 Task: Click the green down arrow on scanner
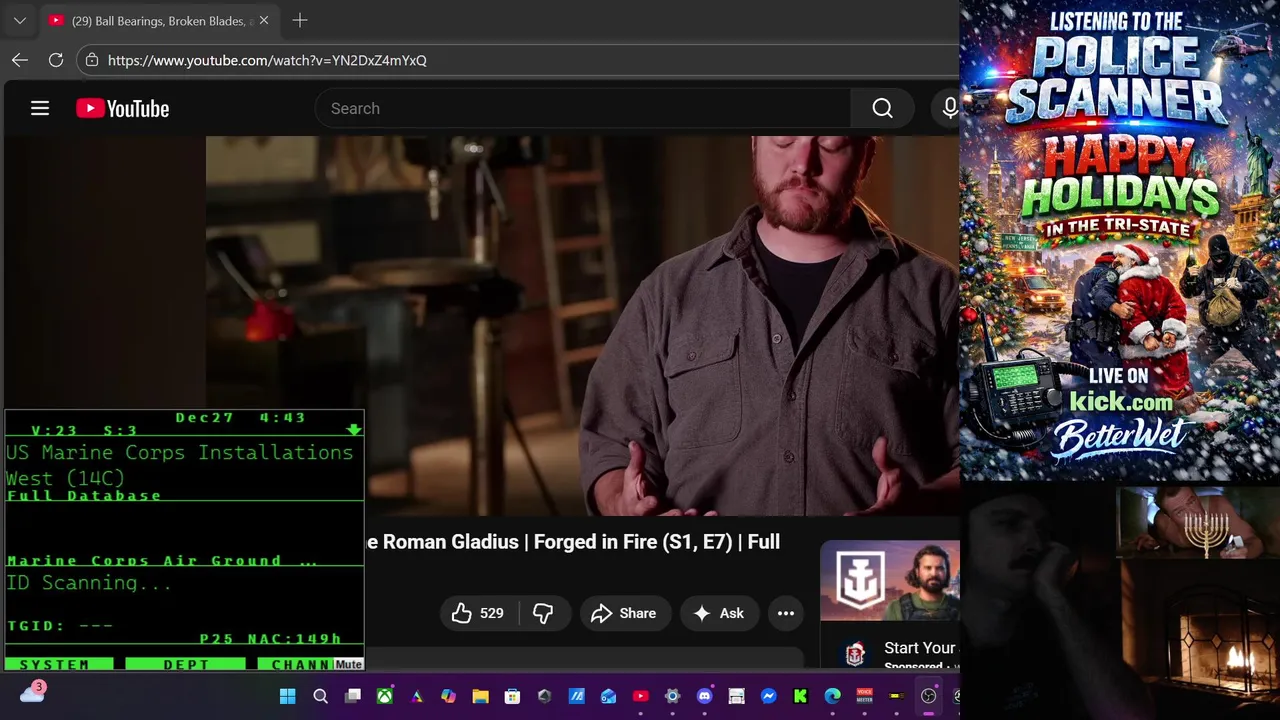(x=353, y=430)
